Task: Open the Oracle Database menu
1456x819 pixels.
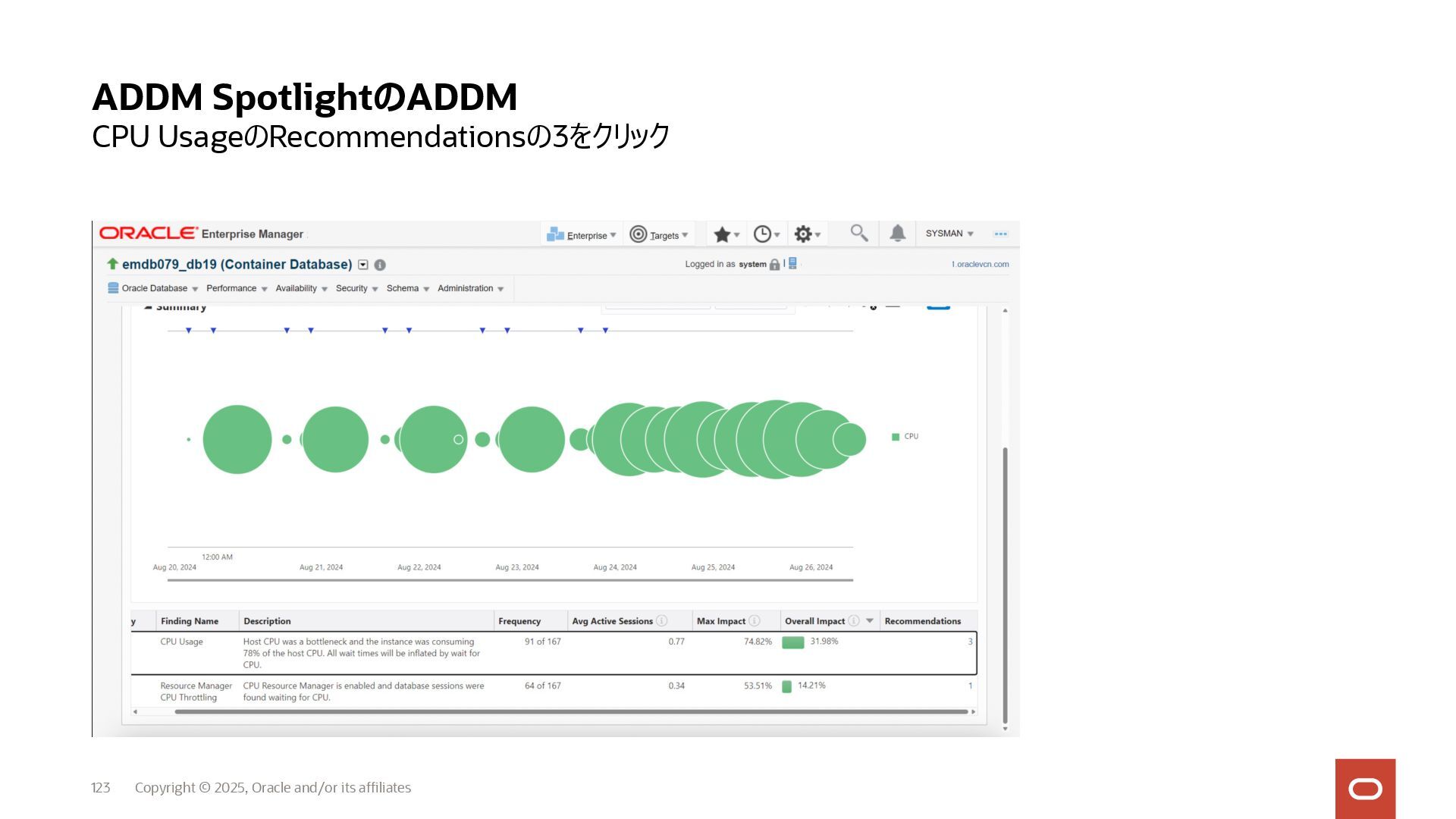Action: tap(153, 288)
